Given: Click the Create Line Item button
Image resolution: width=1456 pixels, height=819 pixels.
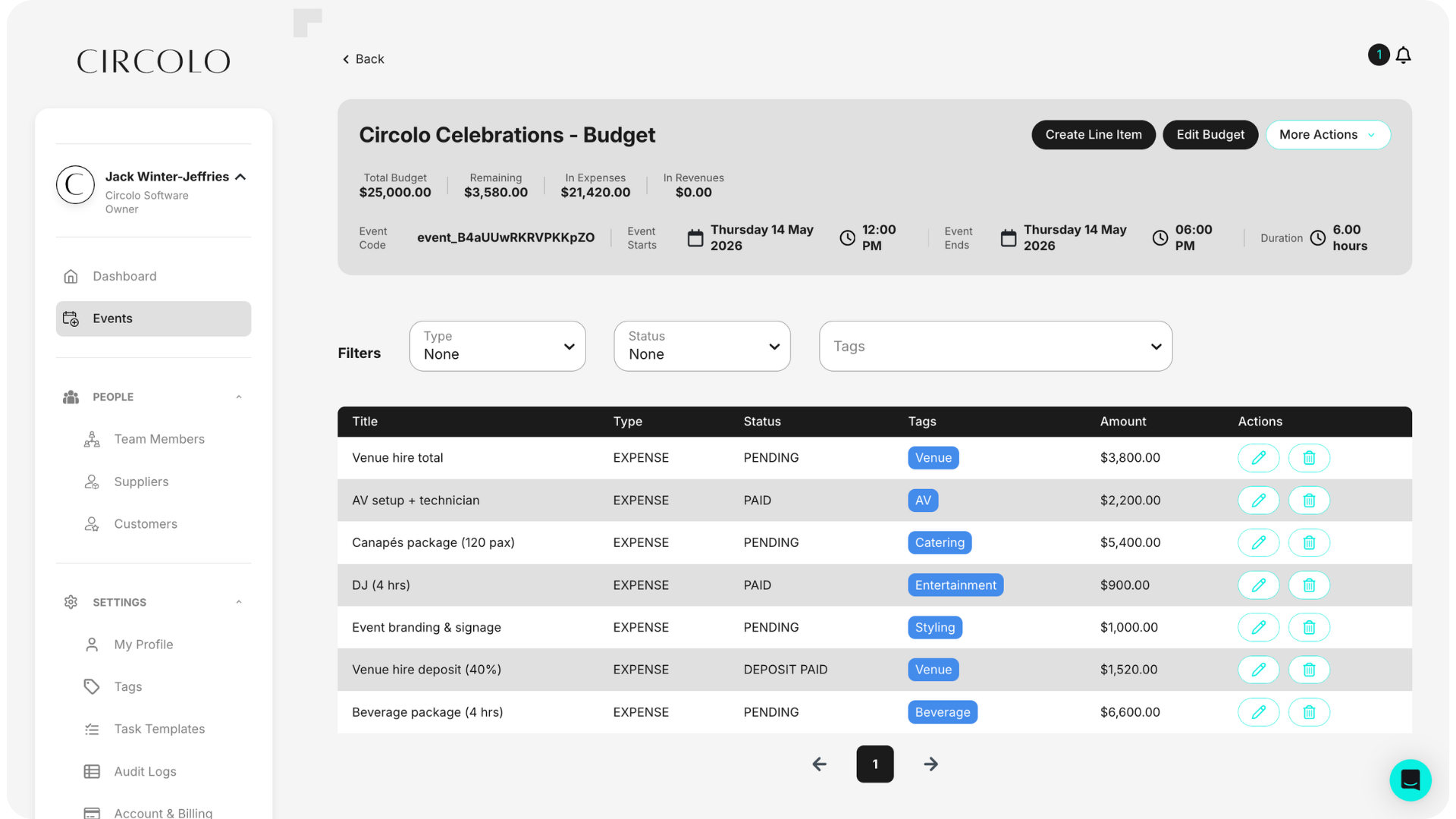Looking at the screenshot, I should click(1093, 135).
